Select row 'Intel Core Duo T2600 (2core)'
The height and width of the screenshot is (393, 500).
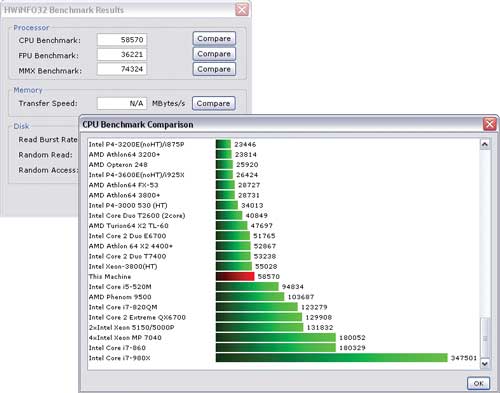pyautogui.click(x=283, y=216)
